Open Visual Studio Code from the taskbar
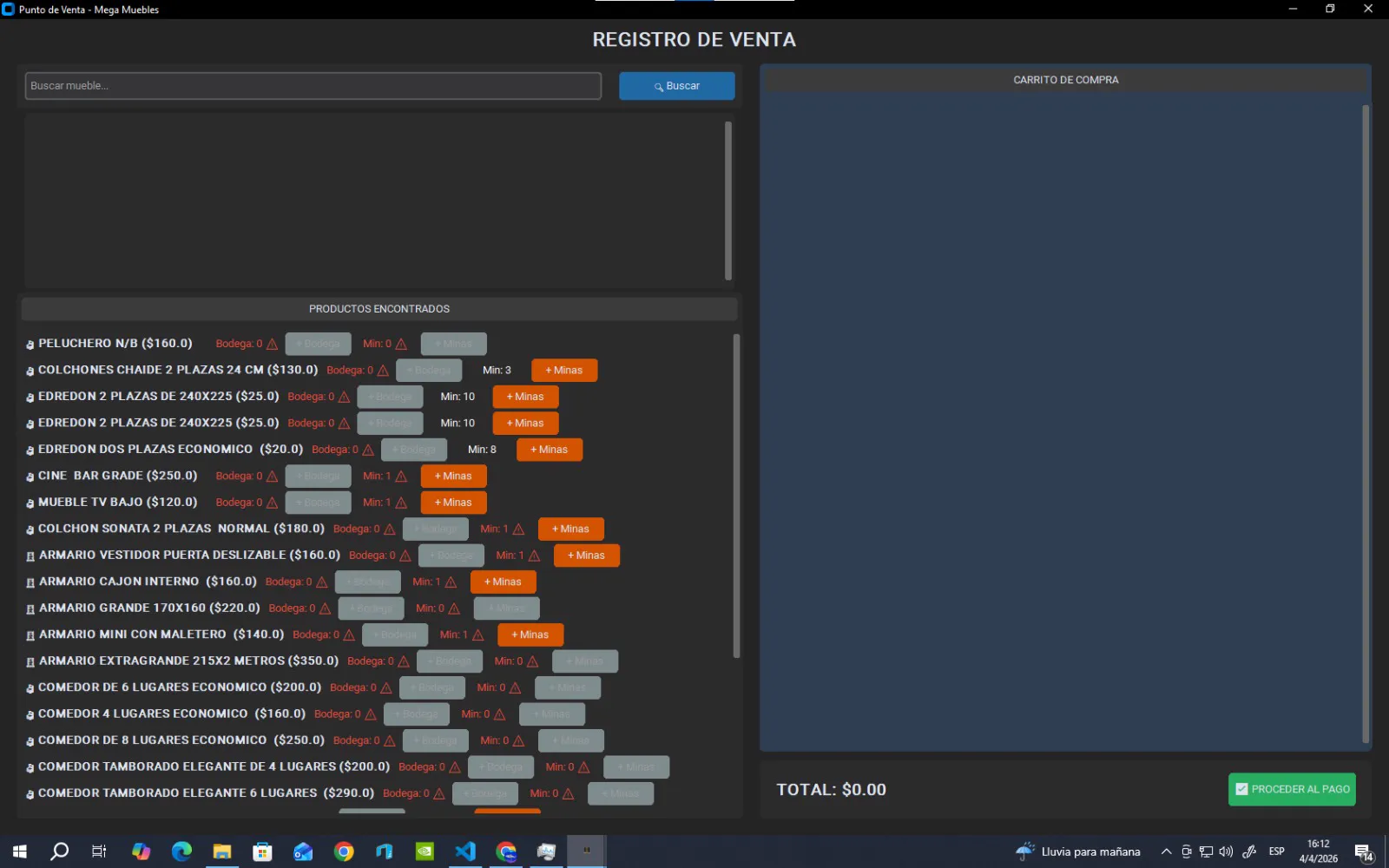This screenshot has height=868, width=1389. (465, 852)
